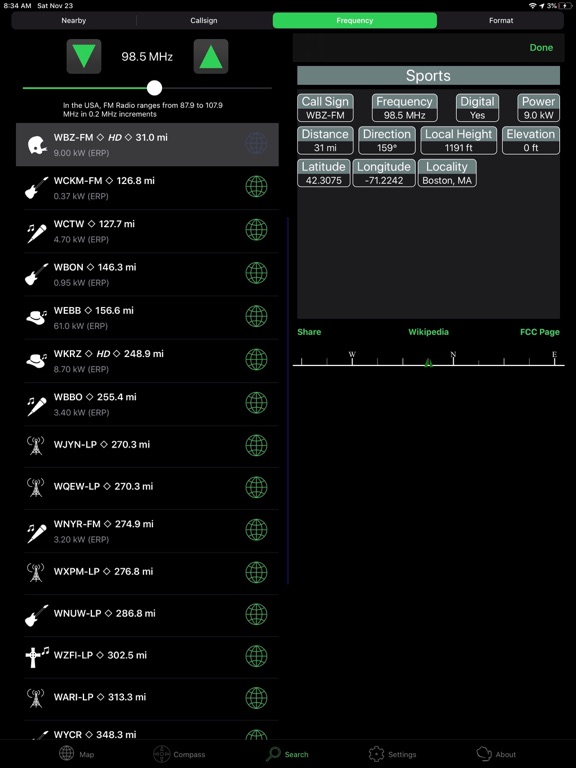This screenshot has width=576, height=768.
Task: Click the guitar icon beside WNUW-LP
Action: 37,616
